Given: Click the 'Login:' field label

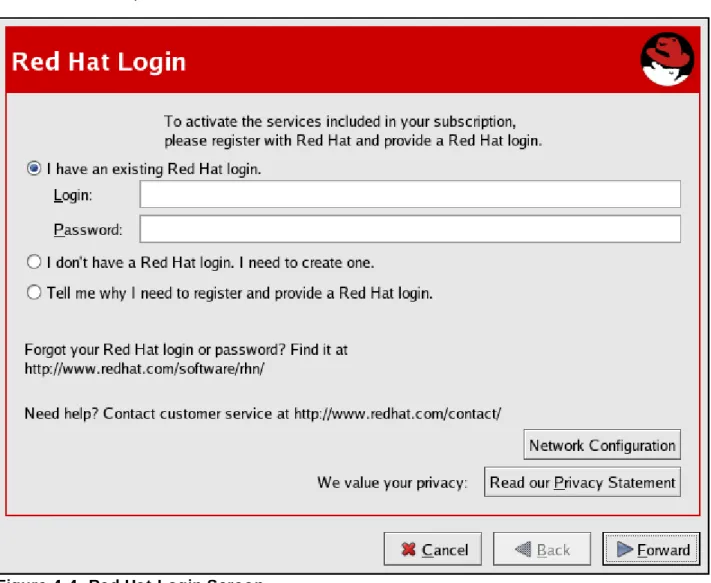Looking at the screenshot, I should pos(73,195).
